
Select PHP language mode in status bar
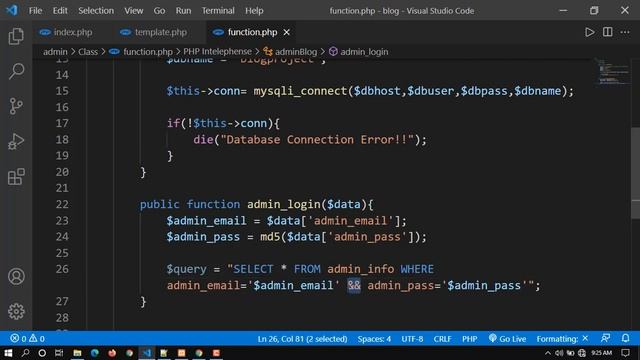tap(469, 339)
